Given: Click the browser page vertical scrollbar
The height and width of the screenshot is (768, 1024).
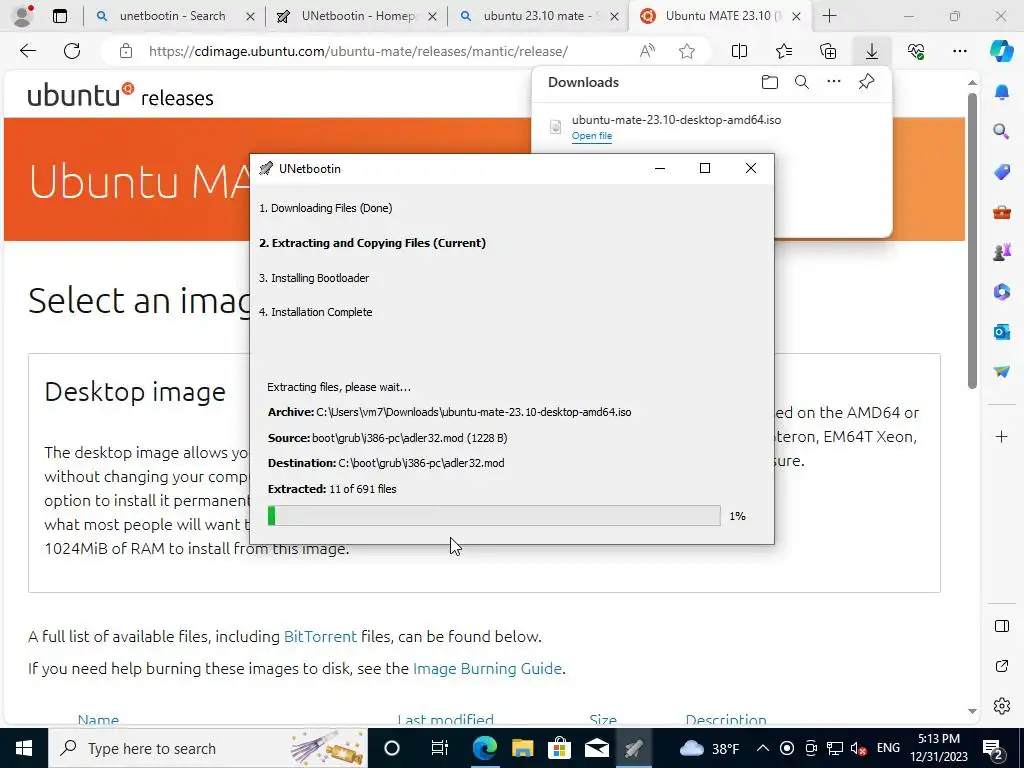Looking at the screenshot, I should point(972,242).
